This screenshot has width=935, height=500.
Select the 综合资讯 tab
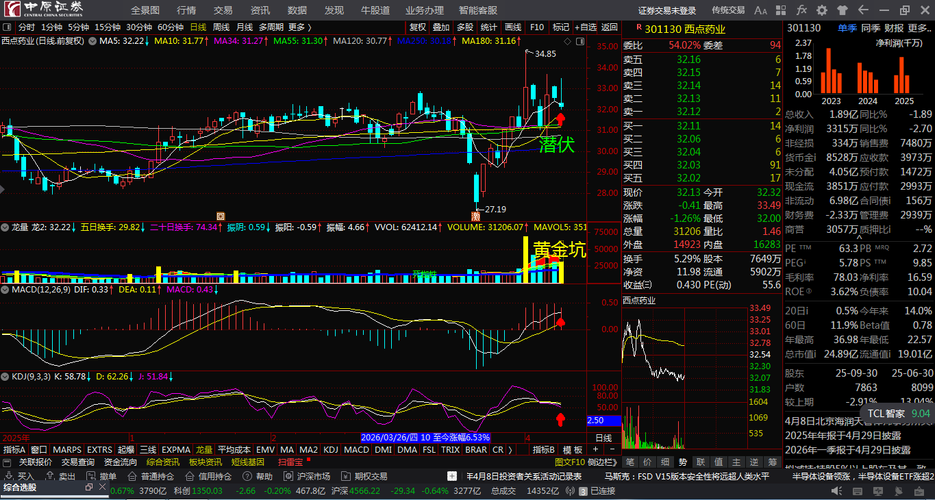pyautogui.click(x=163, y=462)
